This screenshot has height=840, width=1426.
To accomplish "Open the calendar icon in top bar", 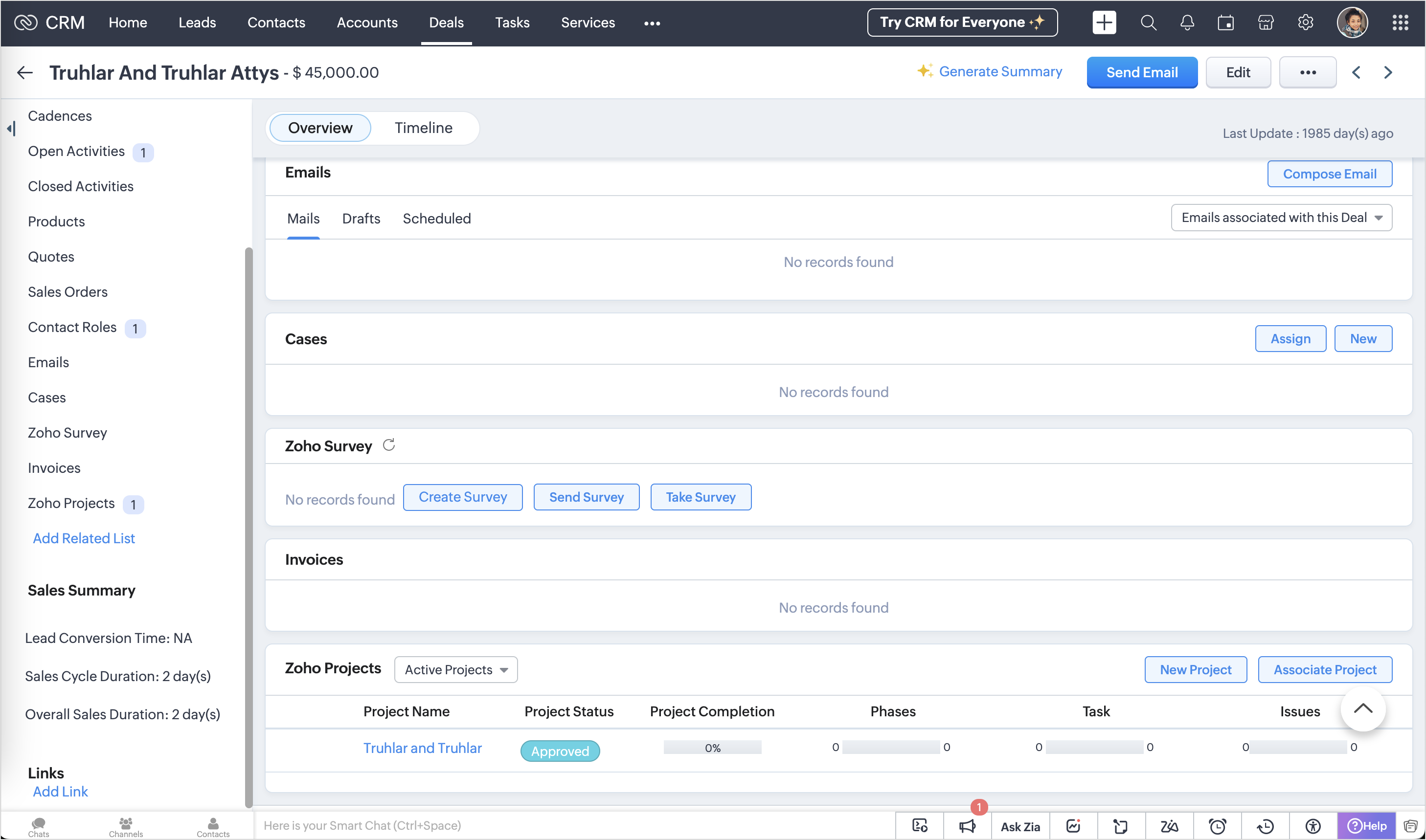I will click(1225, 22).
